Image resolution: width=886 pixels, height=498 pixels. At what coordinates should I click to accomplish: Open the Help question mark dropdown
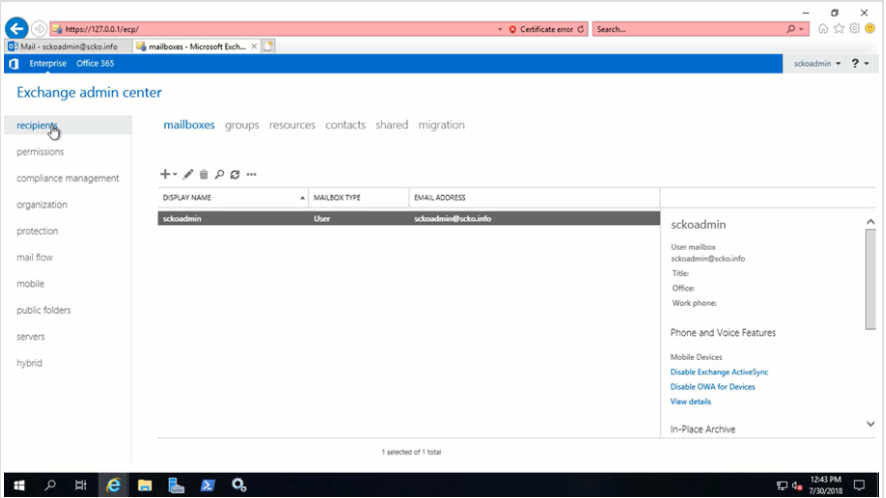click(x=859, y=64)
